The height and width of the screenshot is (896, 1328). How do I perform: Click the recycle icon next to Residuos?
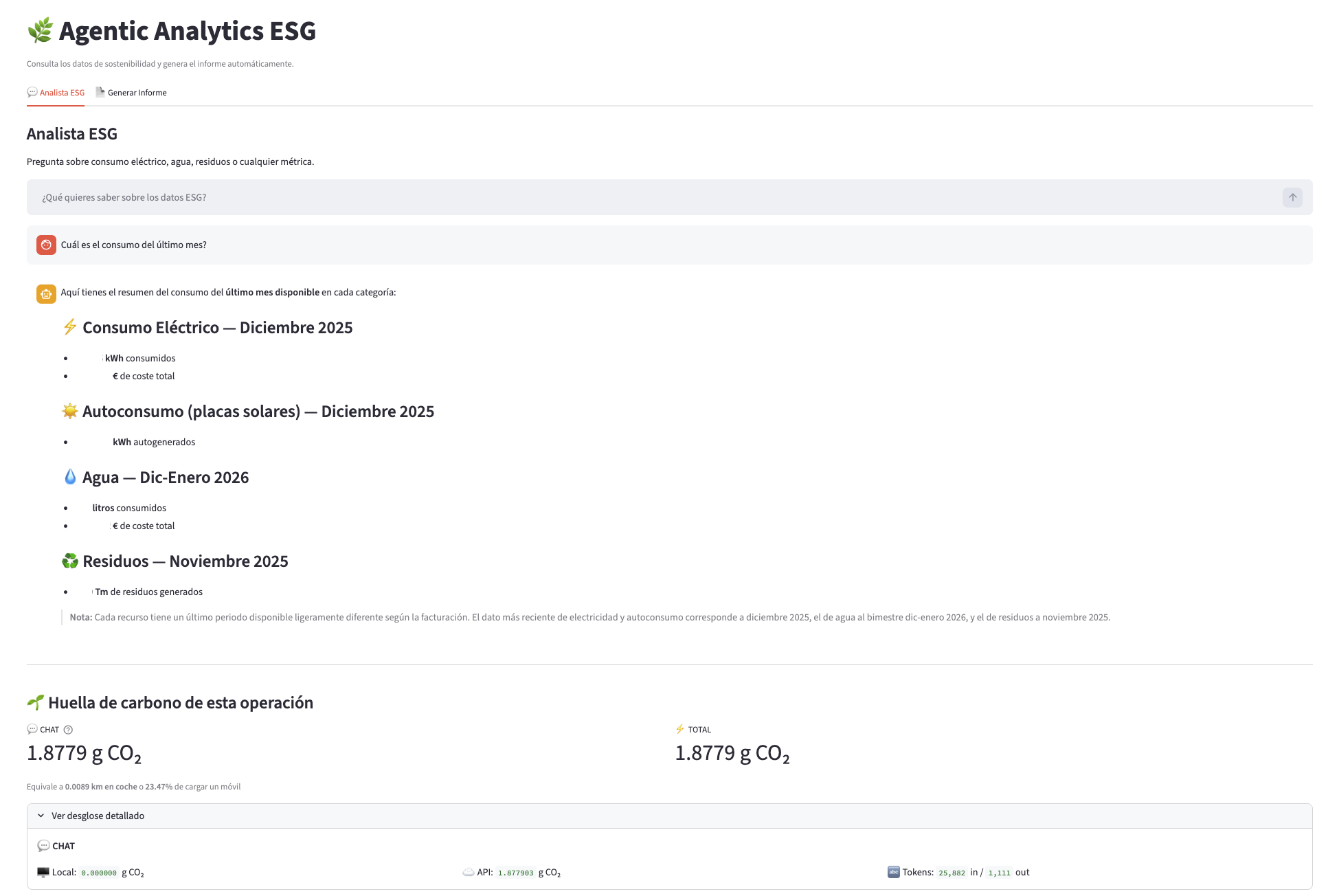pos(70,561)
